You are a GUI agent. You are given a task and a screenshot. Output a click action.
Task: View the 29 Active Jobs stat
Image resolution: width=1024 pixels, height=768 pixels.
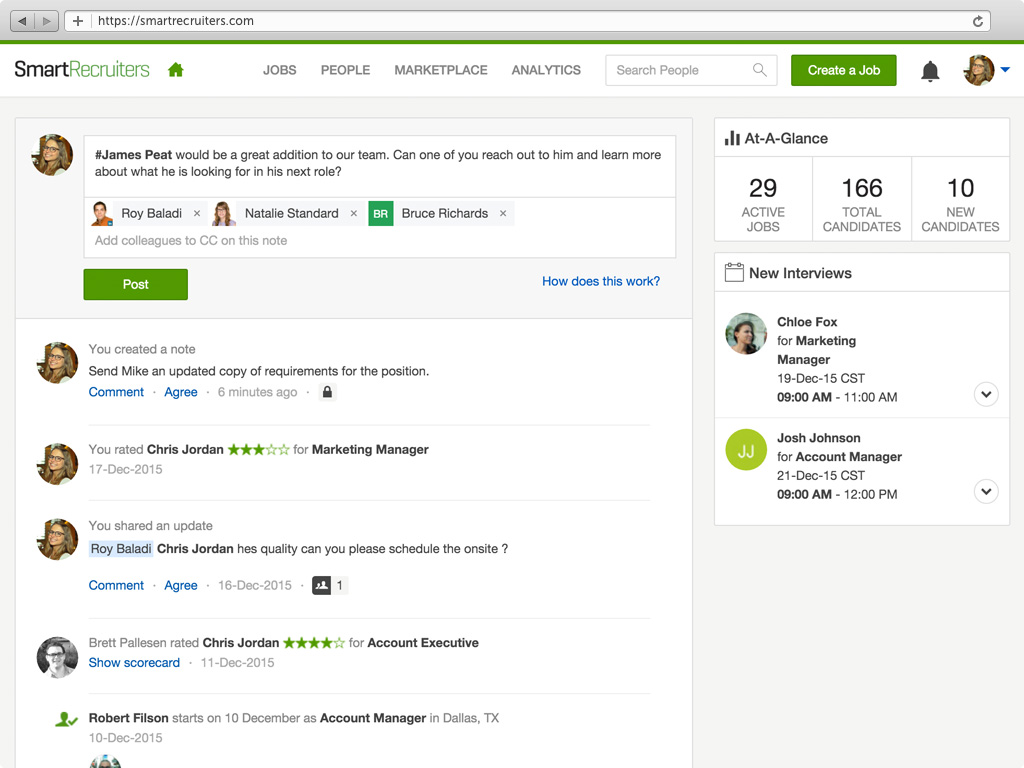[x=763, y=203]
